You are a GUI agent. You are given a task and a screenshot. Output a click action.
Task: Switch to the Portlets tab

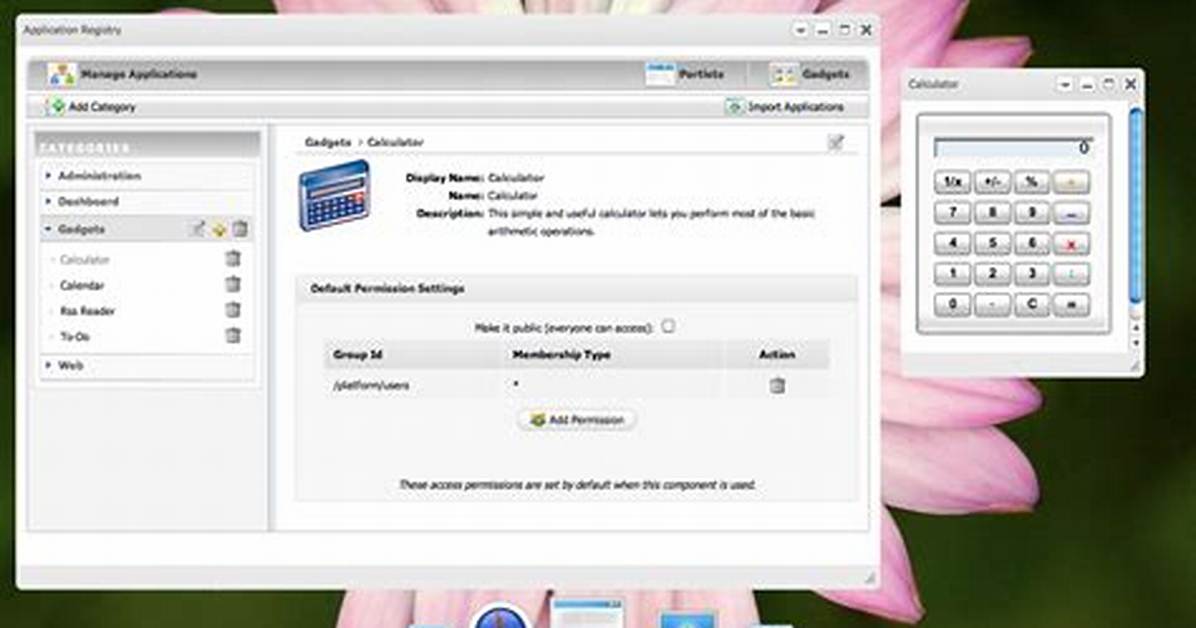pyautogui.click(x=685, y=74)
